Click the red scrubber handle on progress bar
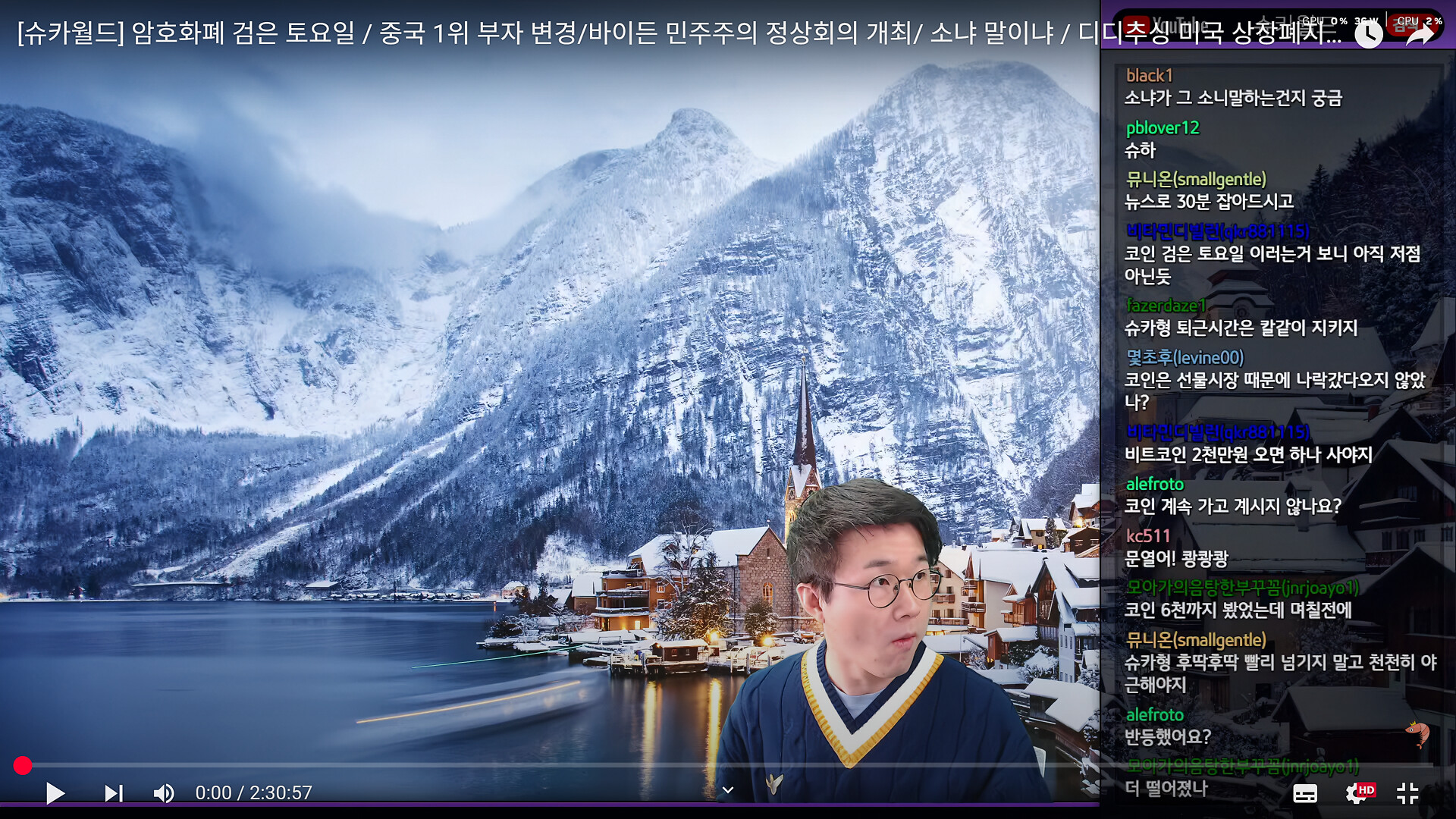Image resolution: width=1456 pixels, height=819 pixels. click(23, 766)
